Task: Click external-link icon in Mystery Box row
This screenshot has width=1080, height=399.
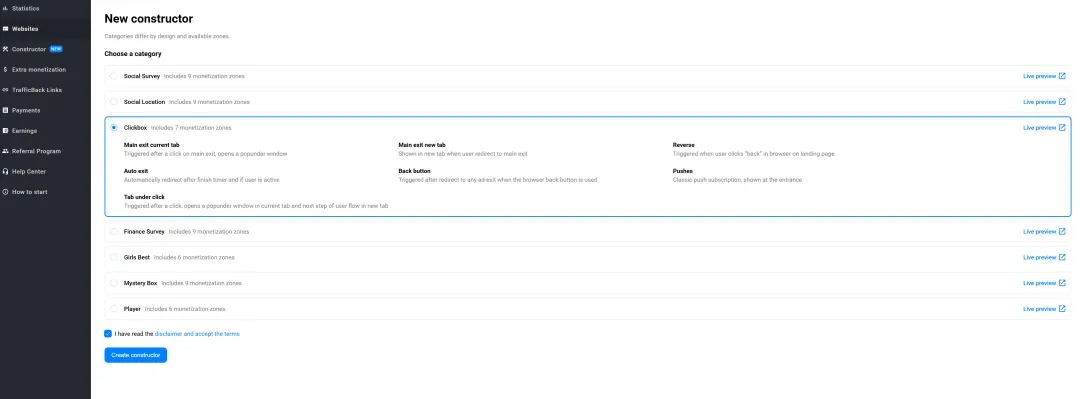Action: click(1062, 283)
